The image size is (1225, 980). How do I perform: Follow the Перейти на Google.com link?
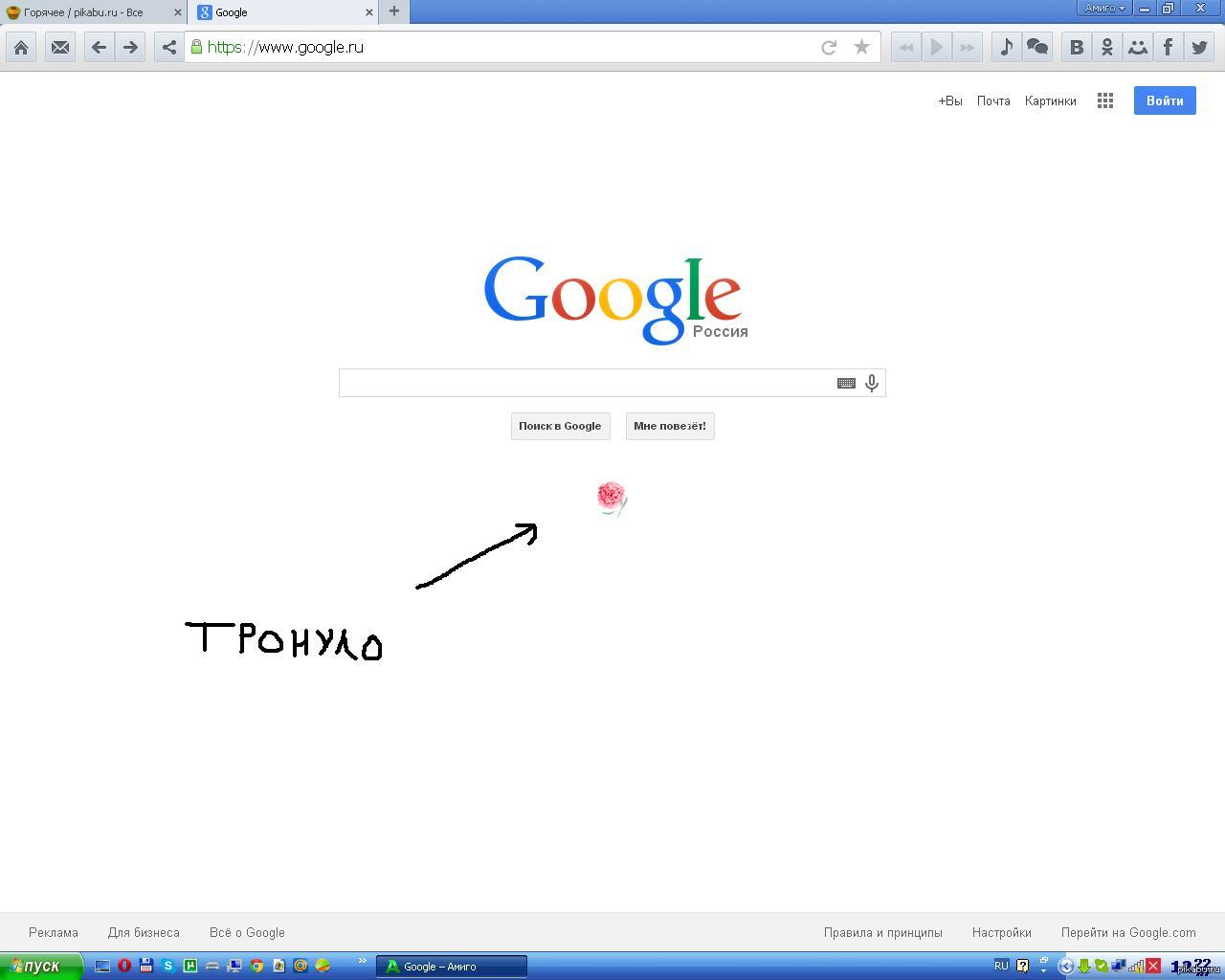1128,932
